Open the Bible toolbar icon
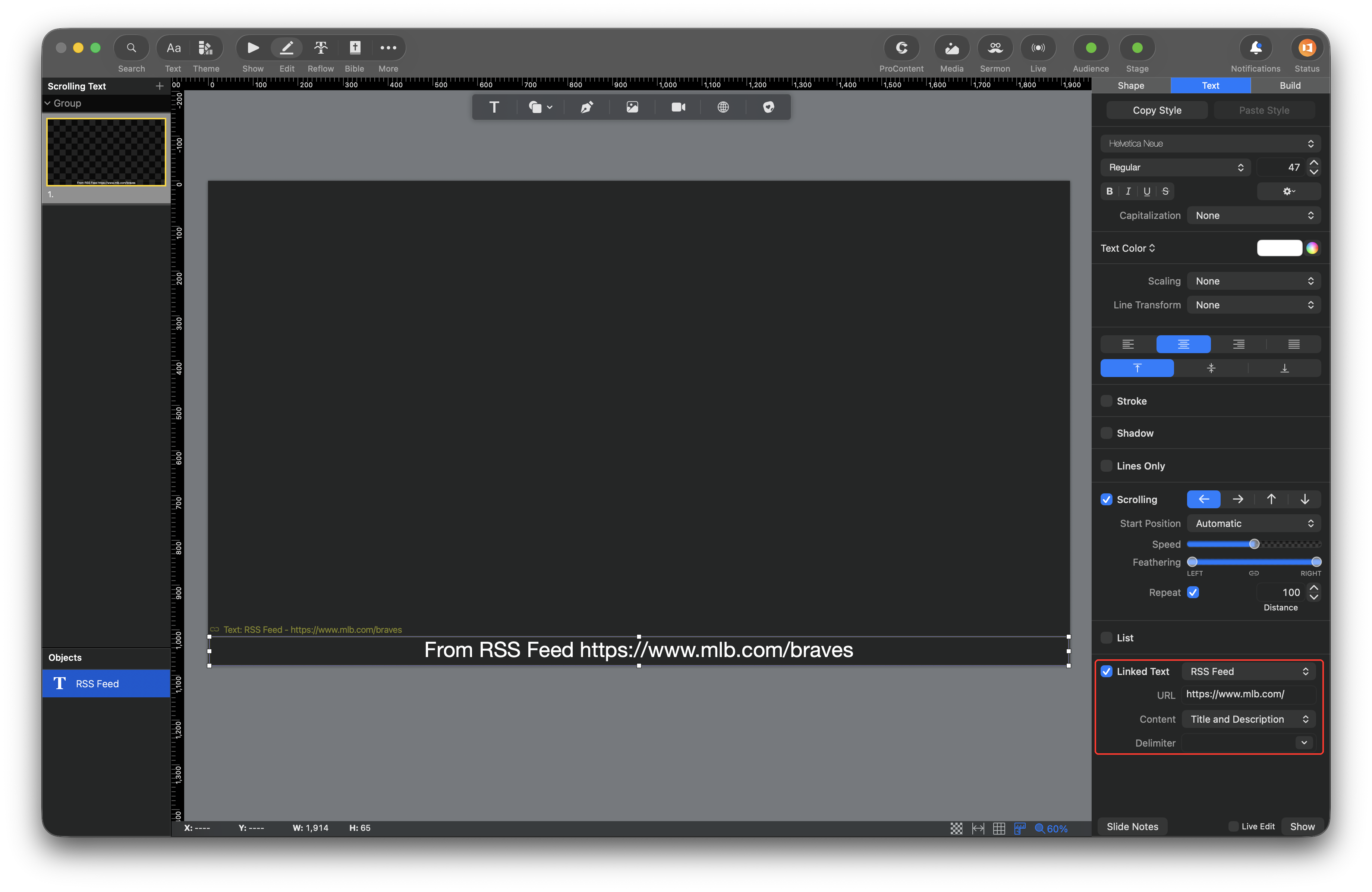The image size is (1372, 892). 355,48
